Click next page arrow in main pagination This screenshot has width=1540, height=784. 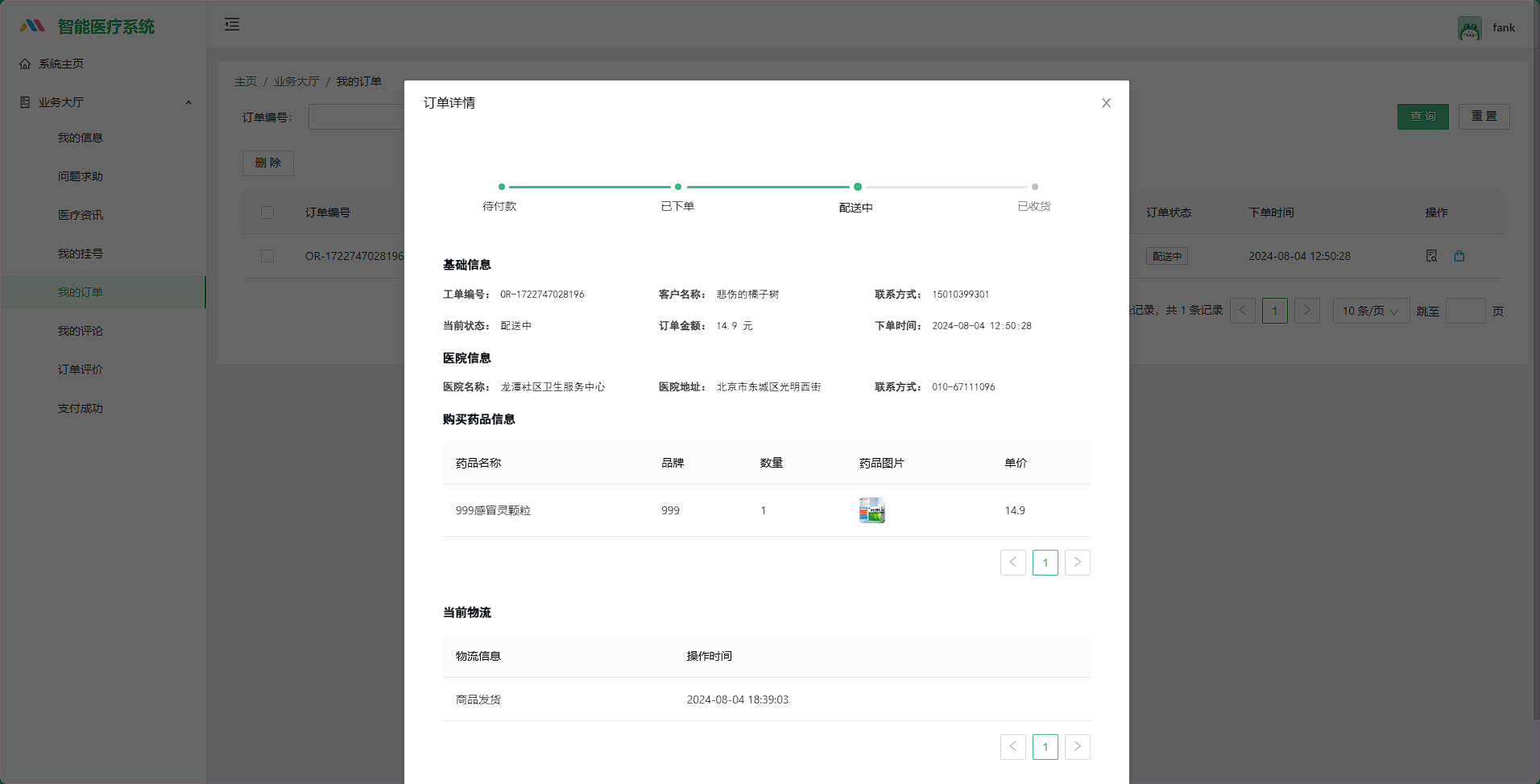point(1307,311)
